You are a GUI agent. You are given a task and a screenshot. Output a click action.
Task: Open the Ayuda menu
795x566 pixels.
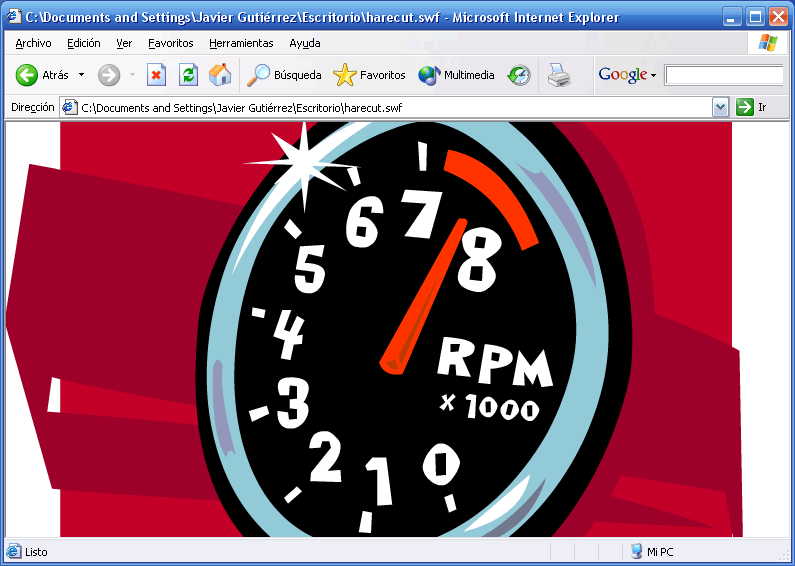coord(305,43)
